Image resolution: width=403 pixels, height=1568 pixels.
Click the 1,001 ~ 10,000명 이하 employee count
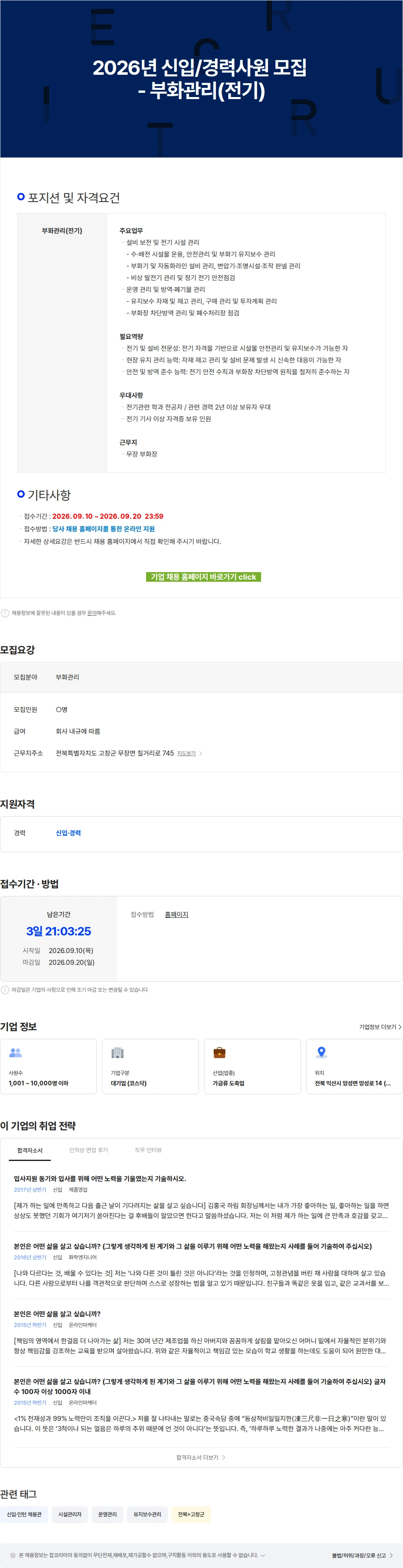(38, 1083)
